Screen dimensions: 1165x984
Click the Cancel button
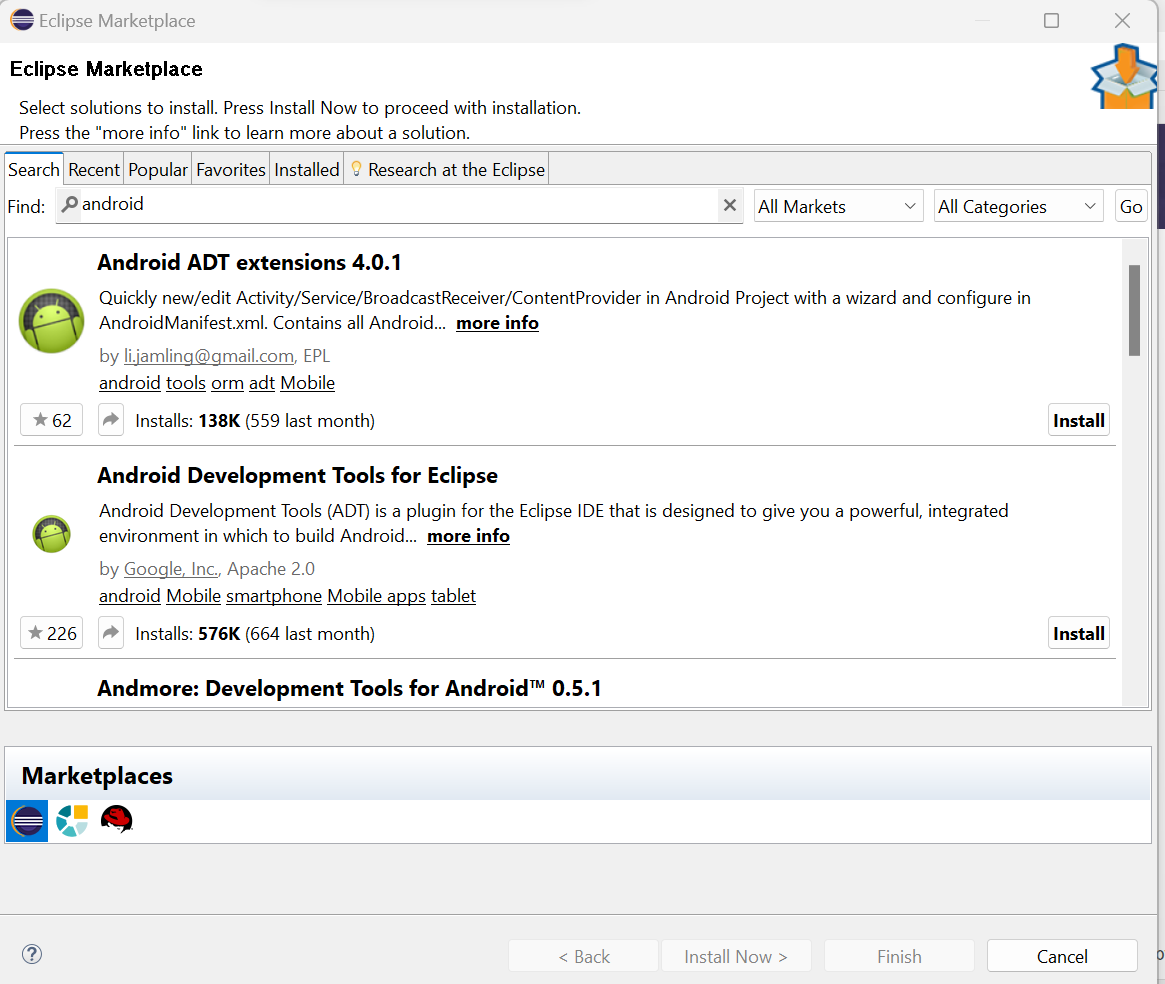point(1062,956)
